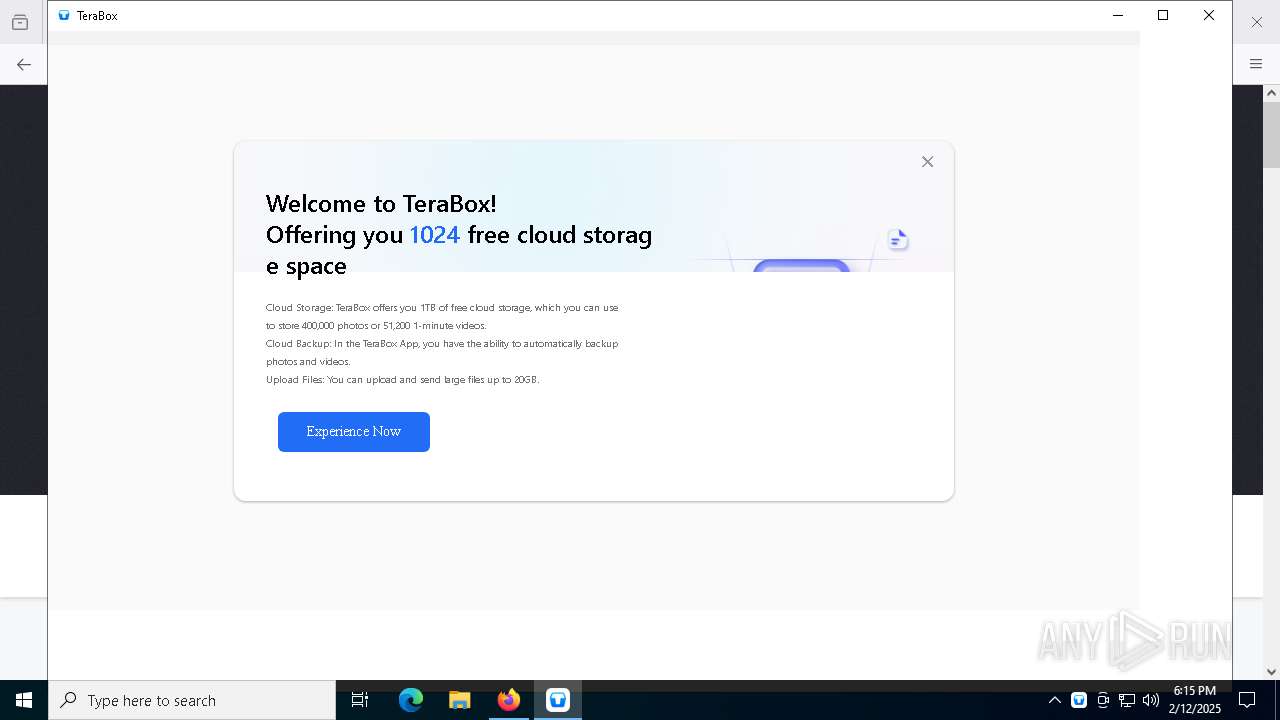1280x720 pixels.
Task: Maximize the TeraBox window
Action: click(1163, 15)
